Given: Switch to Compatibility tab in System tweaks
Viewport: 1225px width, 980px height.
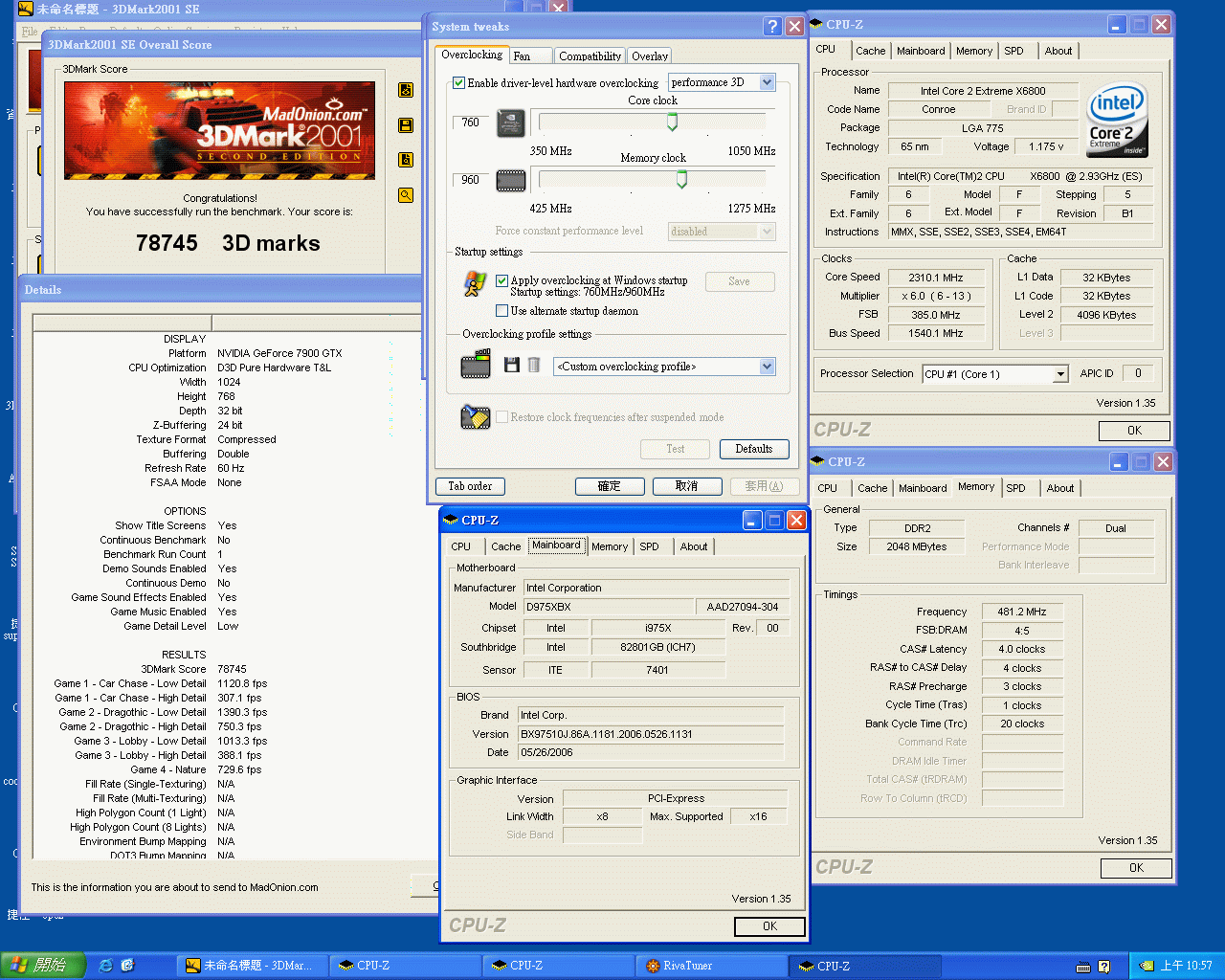Looking at the screenshot, I should 590,56.
